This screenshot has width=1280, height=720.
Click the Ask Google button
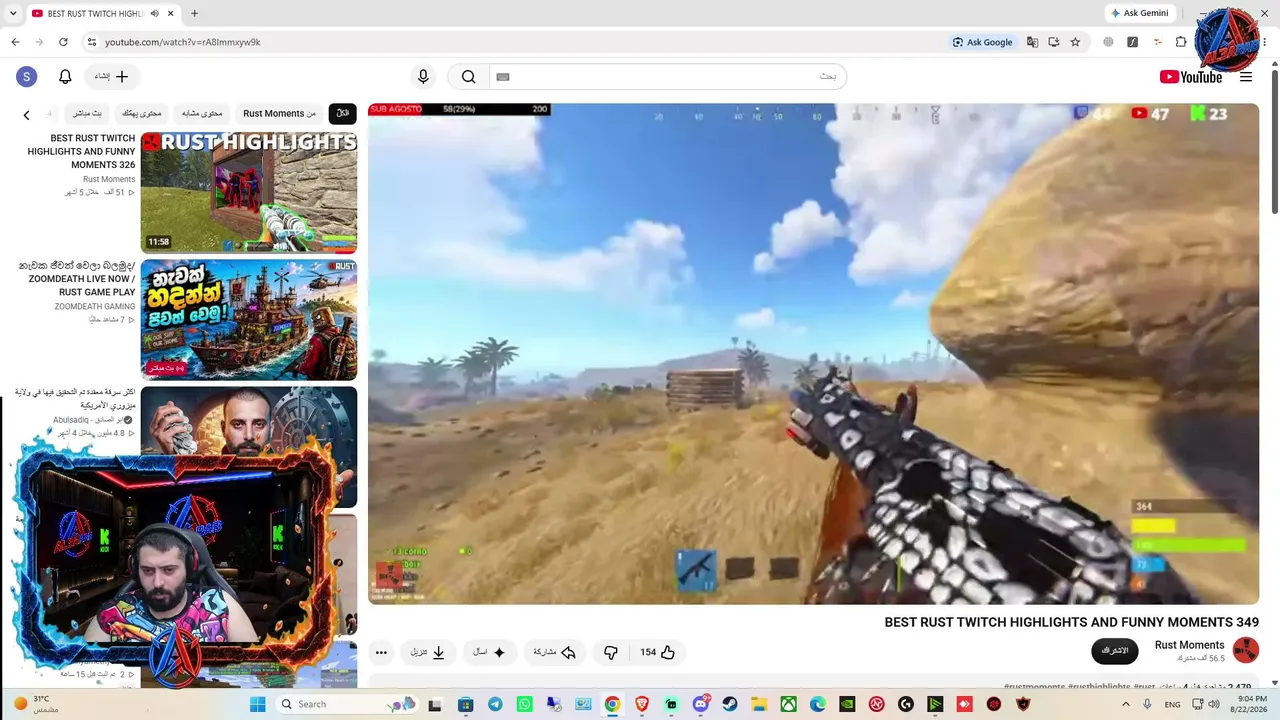982,42
